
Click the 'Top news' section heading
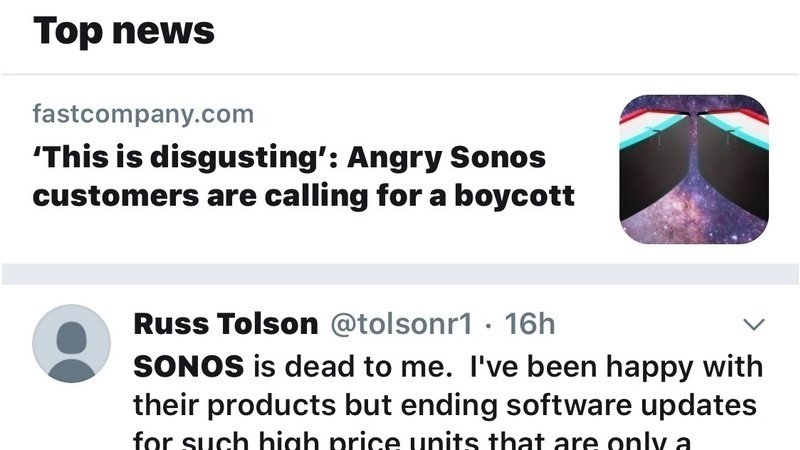124,31
